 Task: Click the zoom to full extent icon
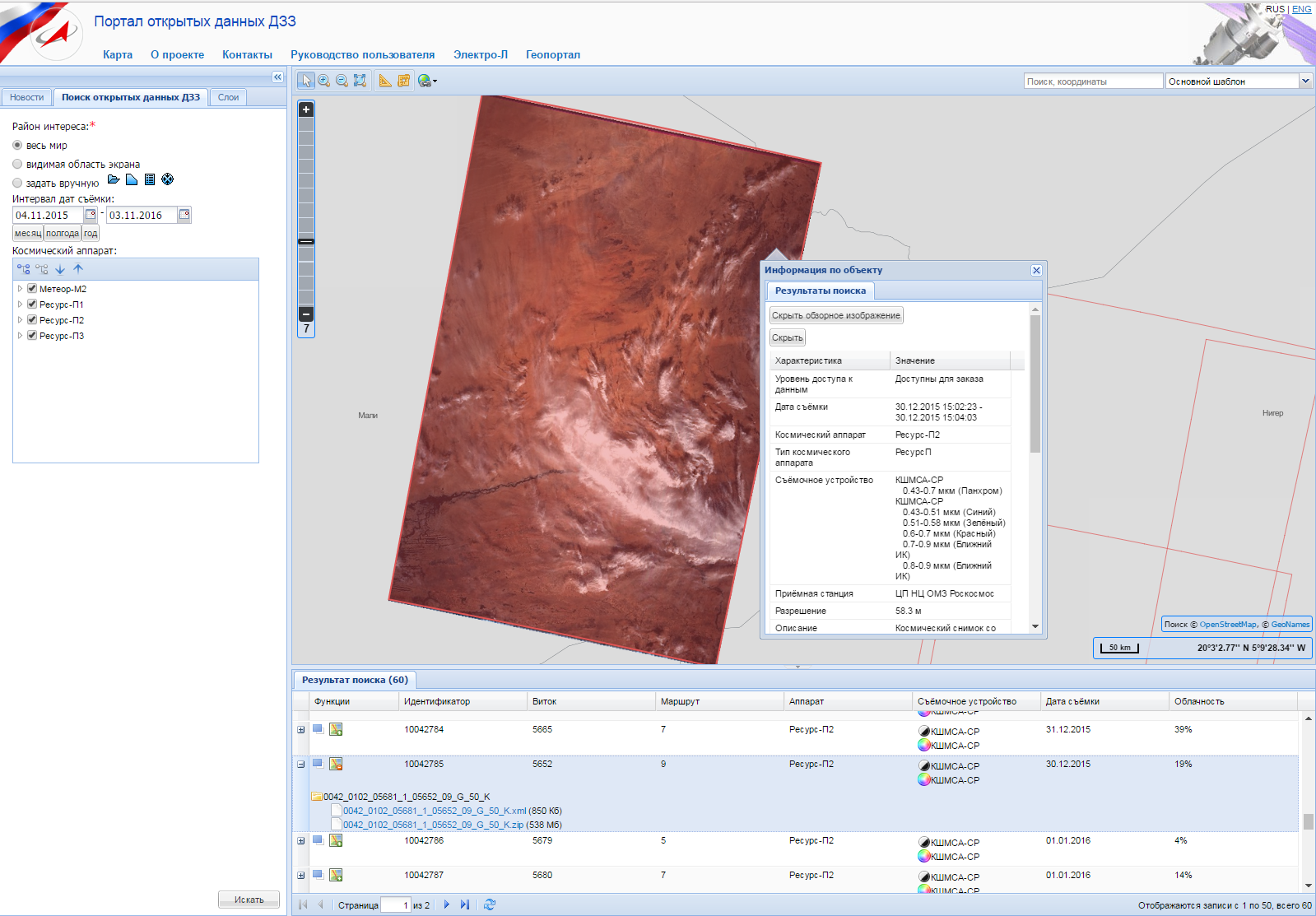click(360, 81)
